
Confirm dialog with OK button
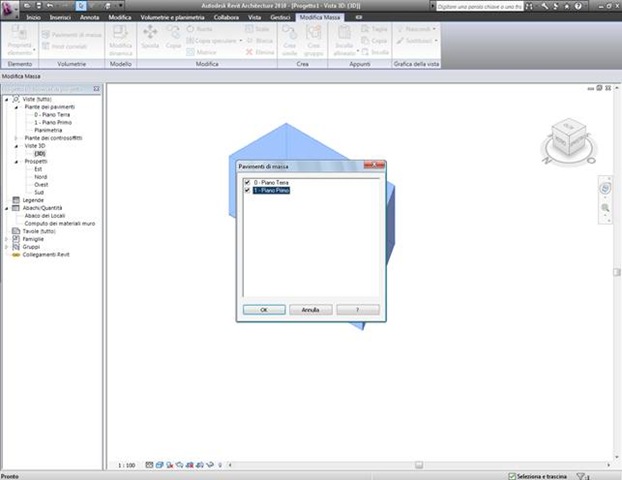click(x=264, y=309)
